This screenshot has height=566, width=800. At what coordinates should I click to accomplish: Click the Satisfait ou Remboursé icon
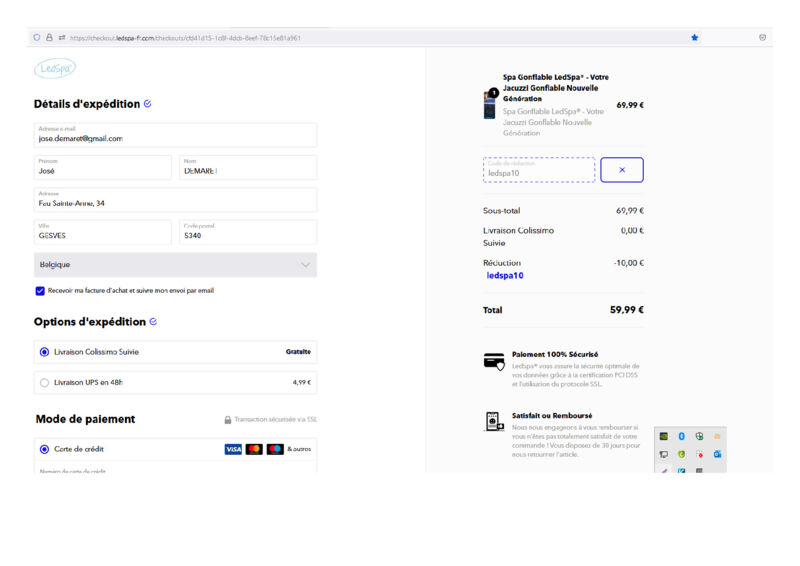point(494,422)
